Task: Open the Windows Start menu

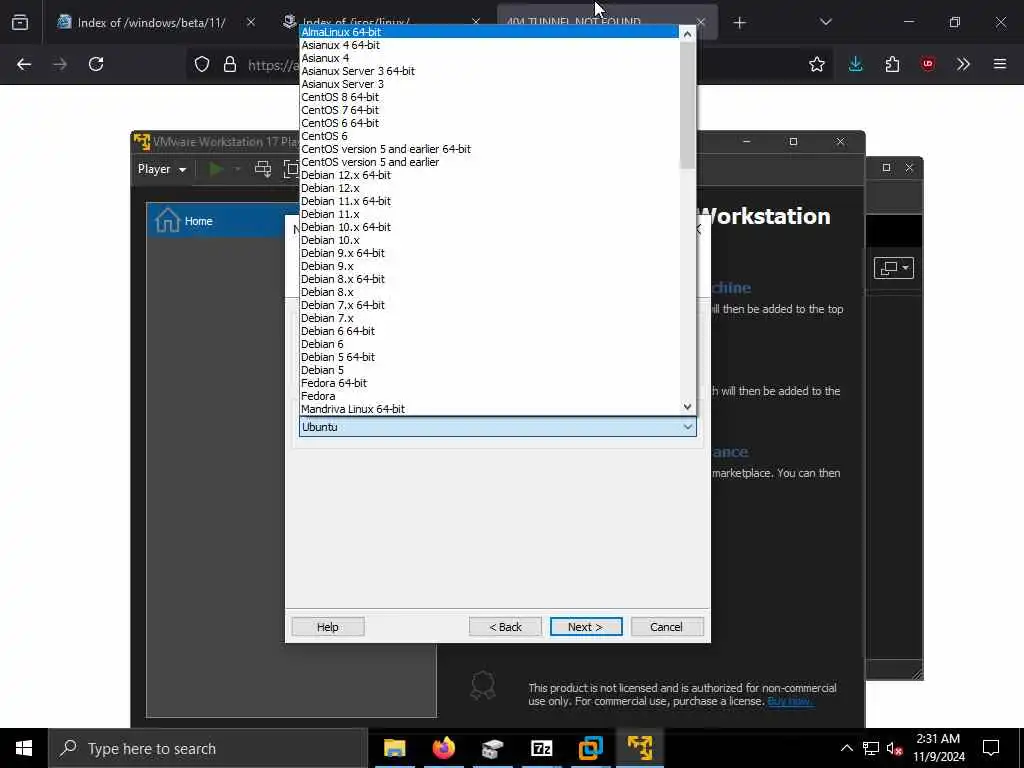Action: click(x=24, y=748)
